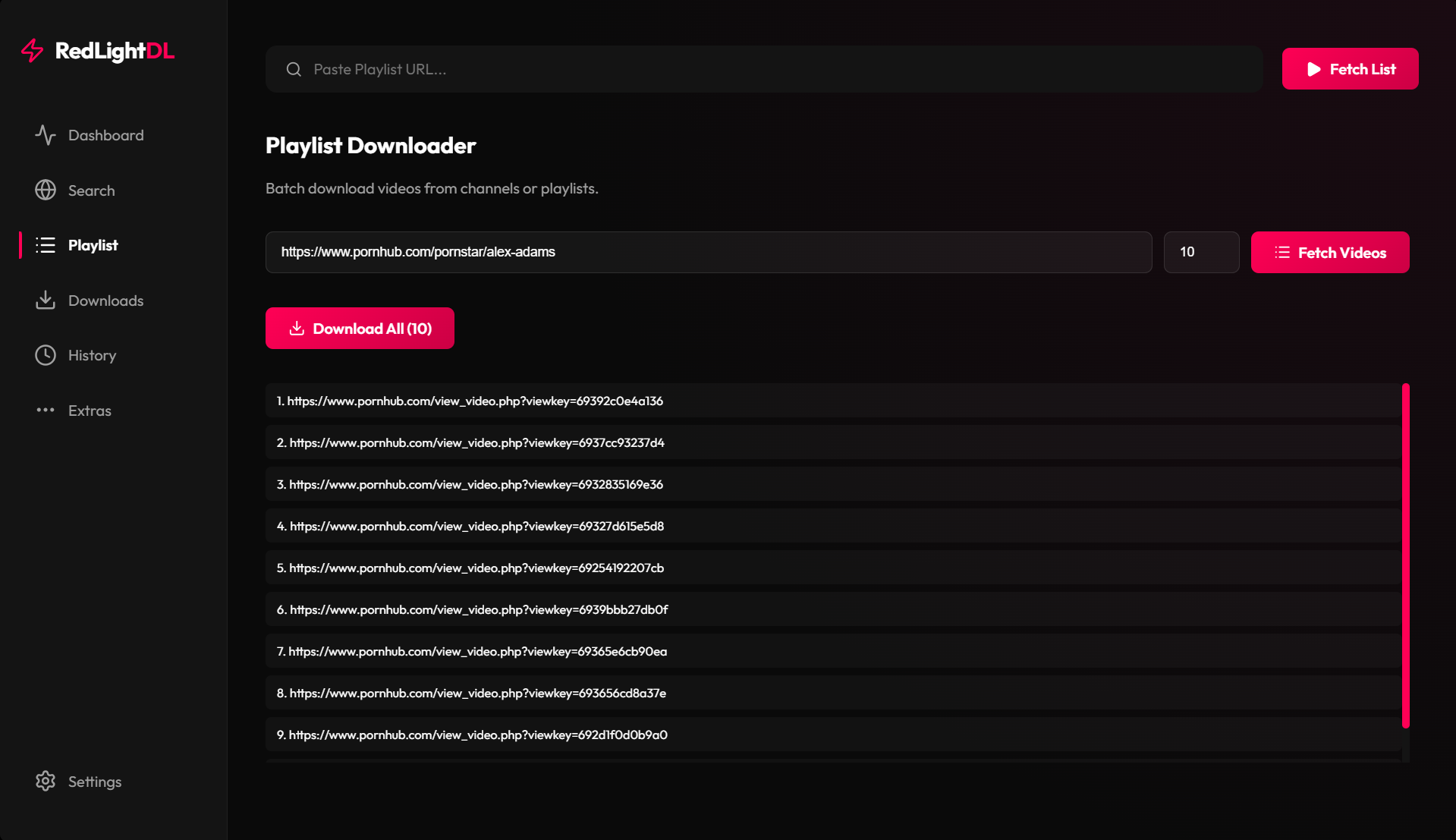The width and height of the screenshot is (1456, 840).
Task: Select video link 9 ending 692d1f0d0b9a0
Action: click(x=833, y=735)
